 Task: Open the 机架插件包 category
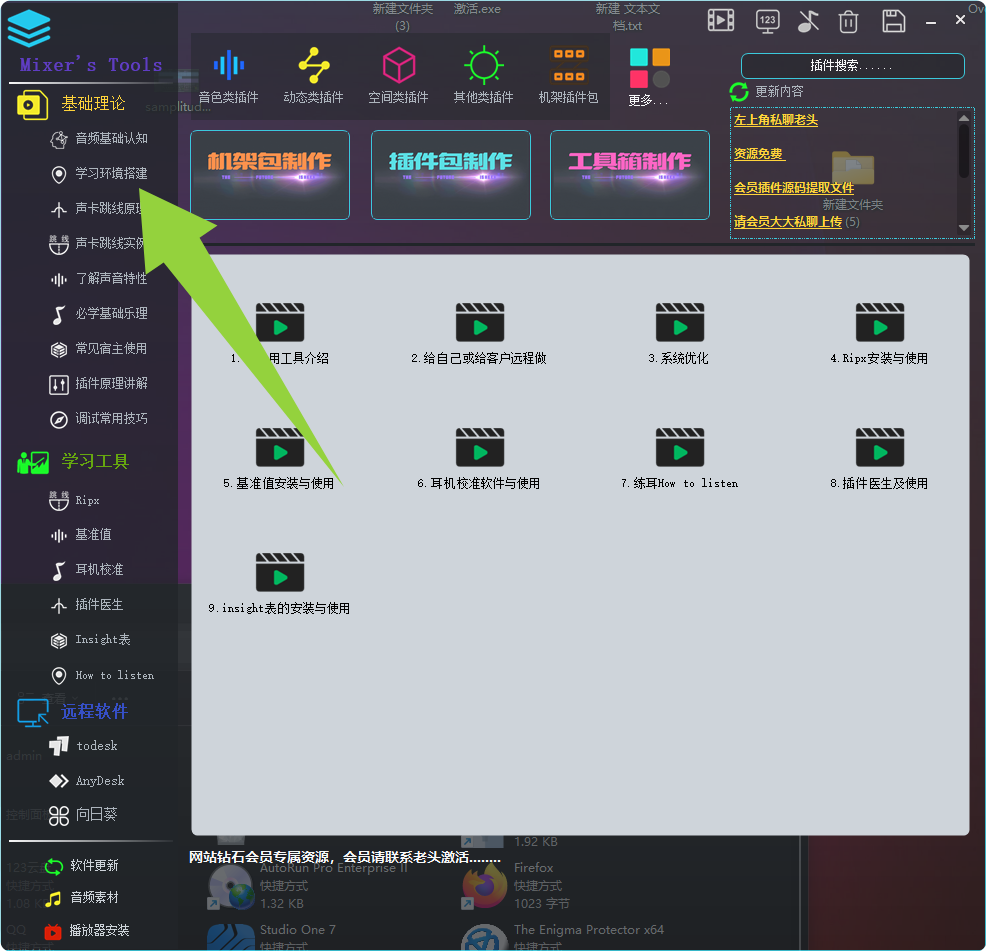point(568,76)
